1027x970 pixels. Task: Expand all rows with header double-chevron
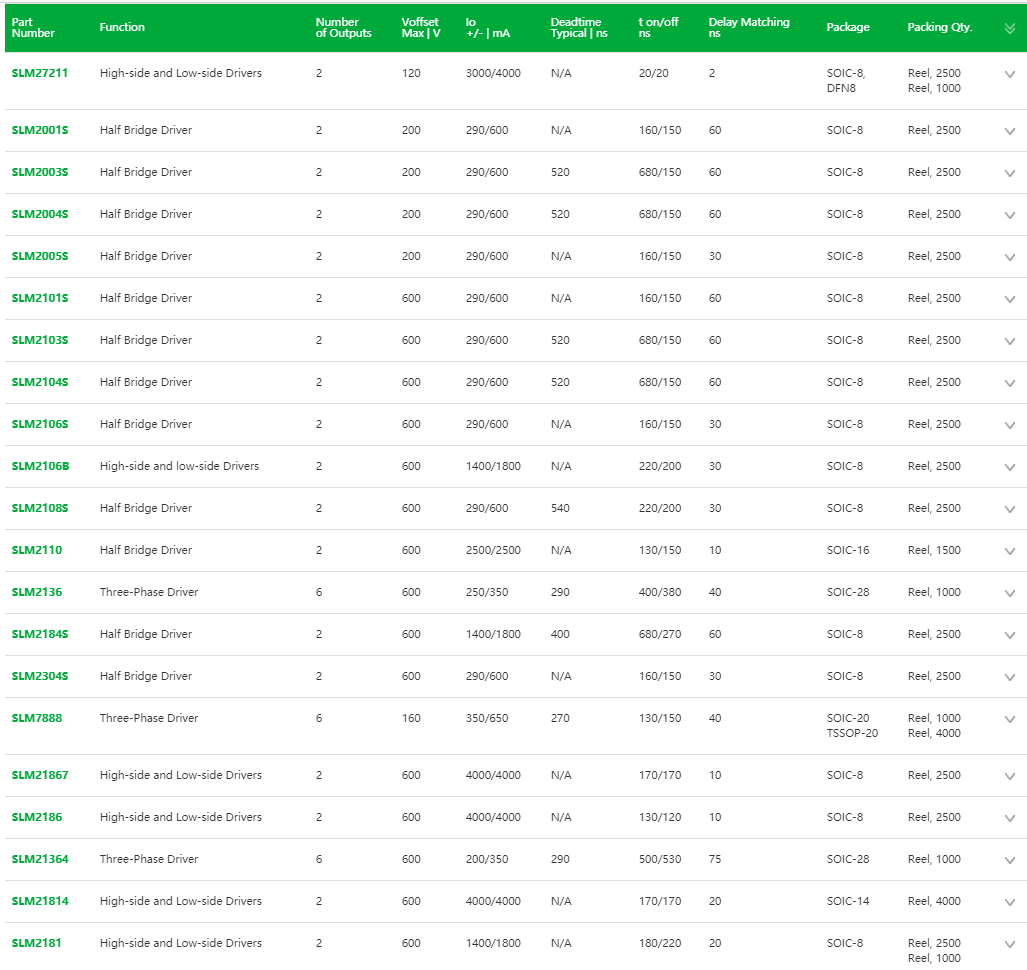point(1009,28)
